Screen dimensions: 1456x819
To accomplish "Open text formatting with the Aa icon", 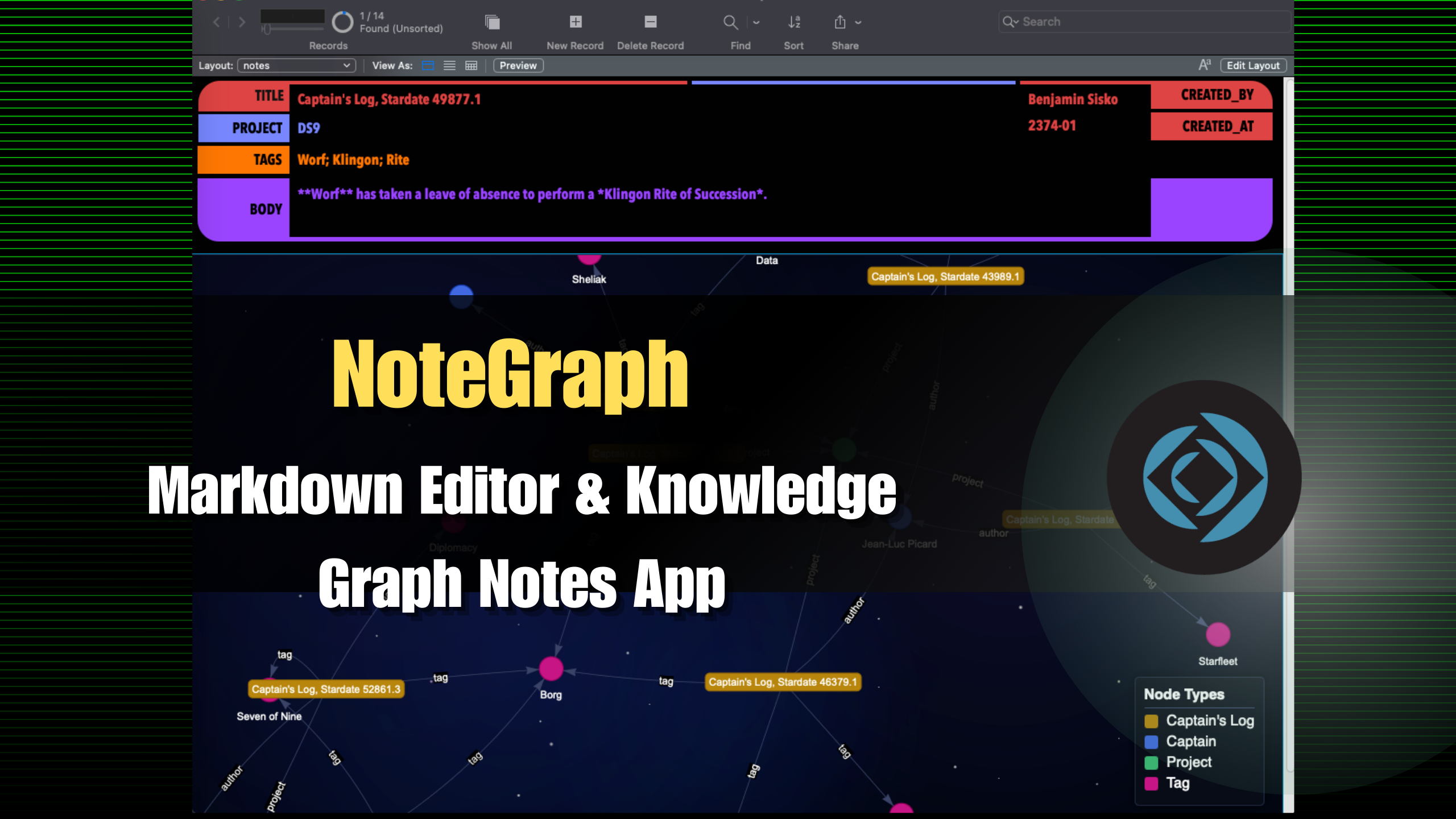I will click(x=1204, y=64).
